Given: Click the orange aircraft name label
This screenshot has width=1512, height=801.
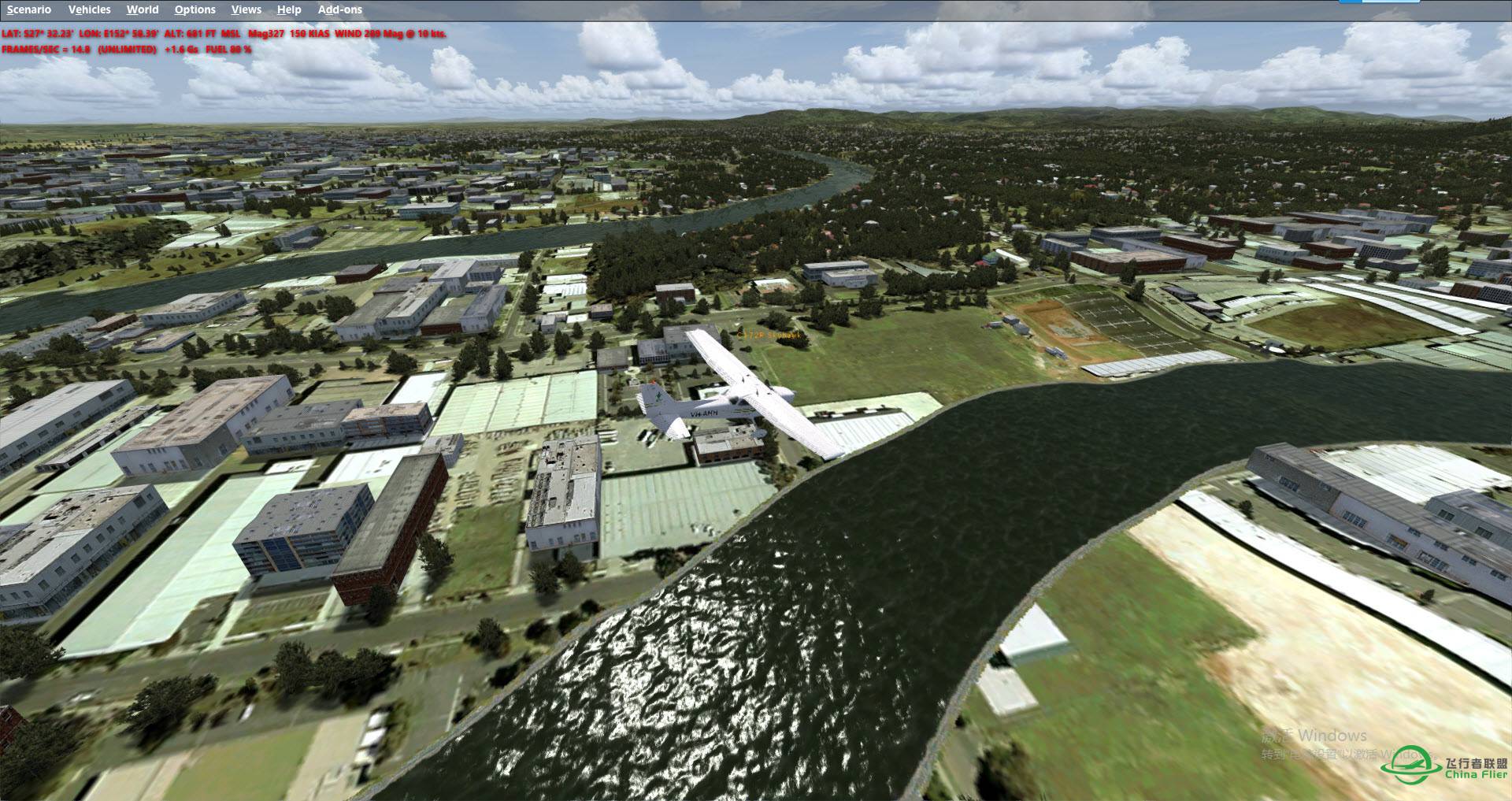Looking at the screenshot, I should click(769, 335).
